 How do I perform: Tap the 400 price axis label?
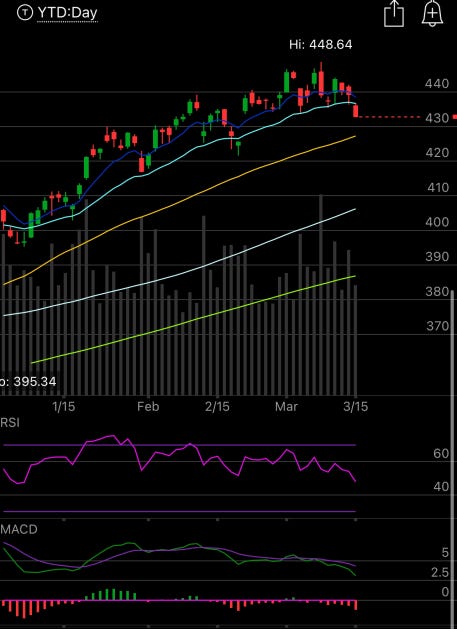pos(437,222)
